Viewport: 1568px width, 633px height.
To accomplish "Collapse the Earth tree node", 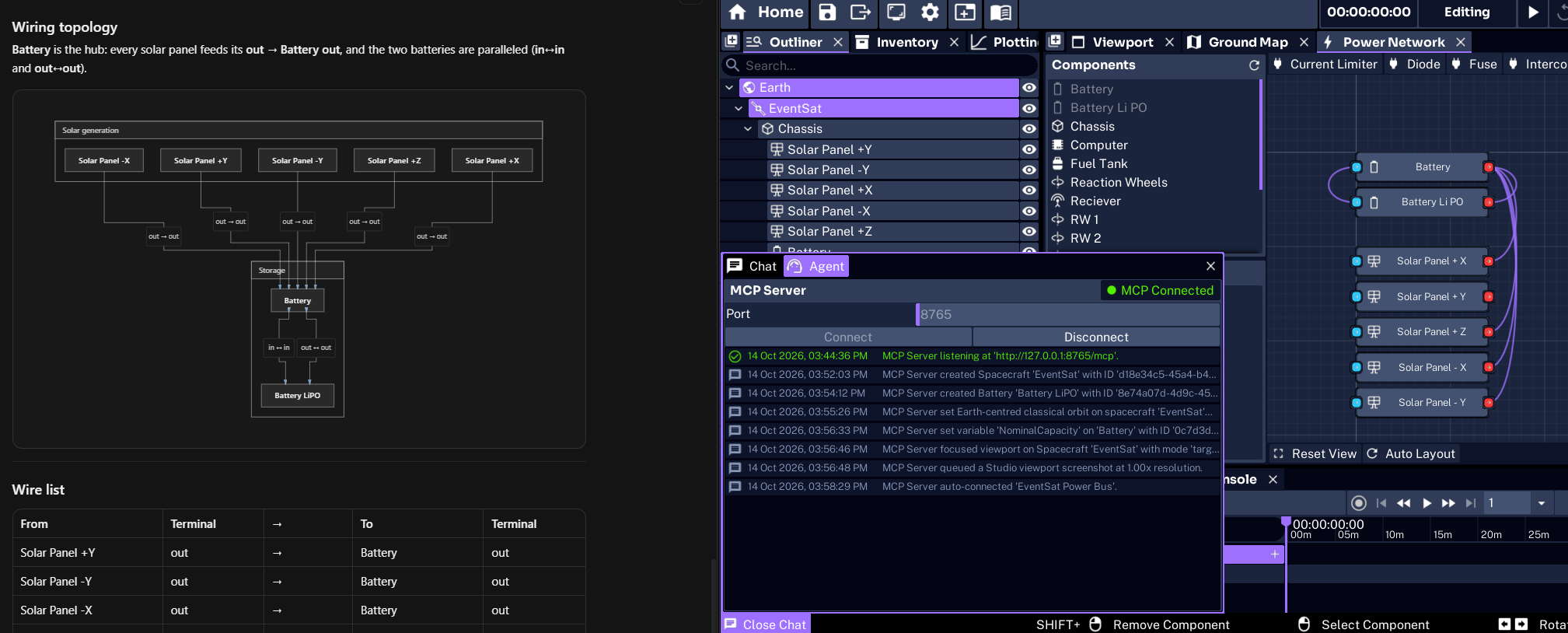I will click(729, 88).
